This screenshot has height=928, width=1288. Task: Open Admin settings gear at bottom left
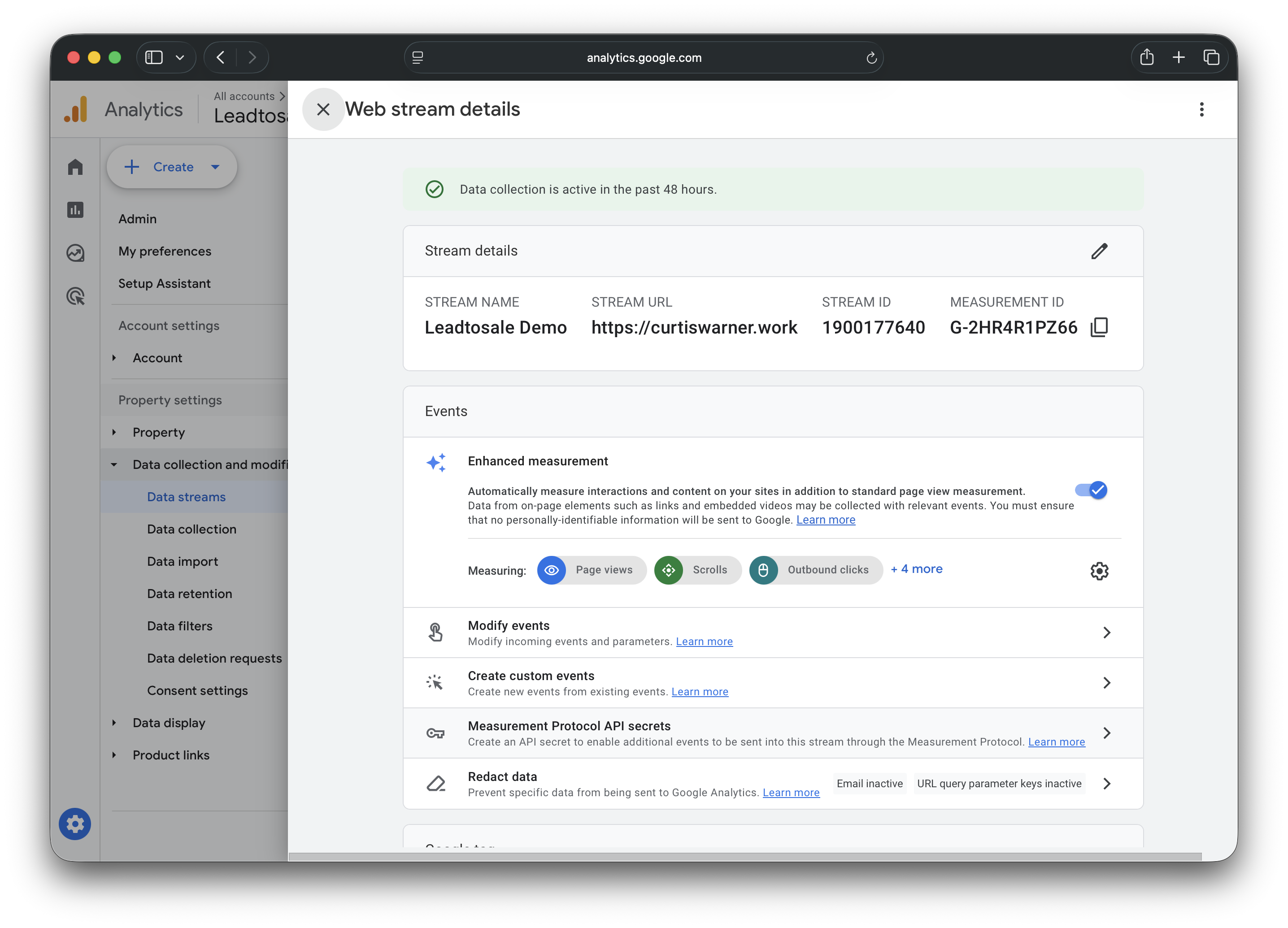tap(75, 824)
